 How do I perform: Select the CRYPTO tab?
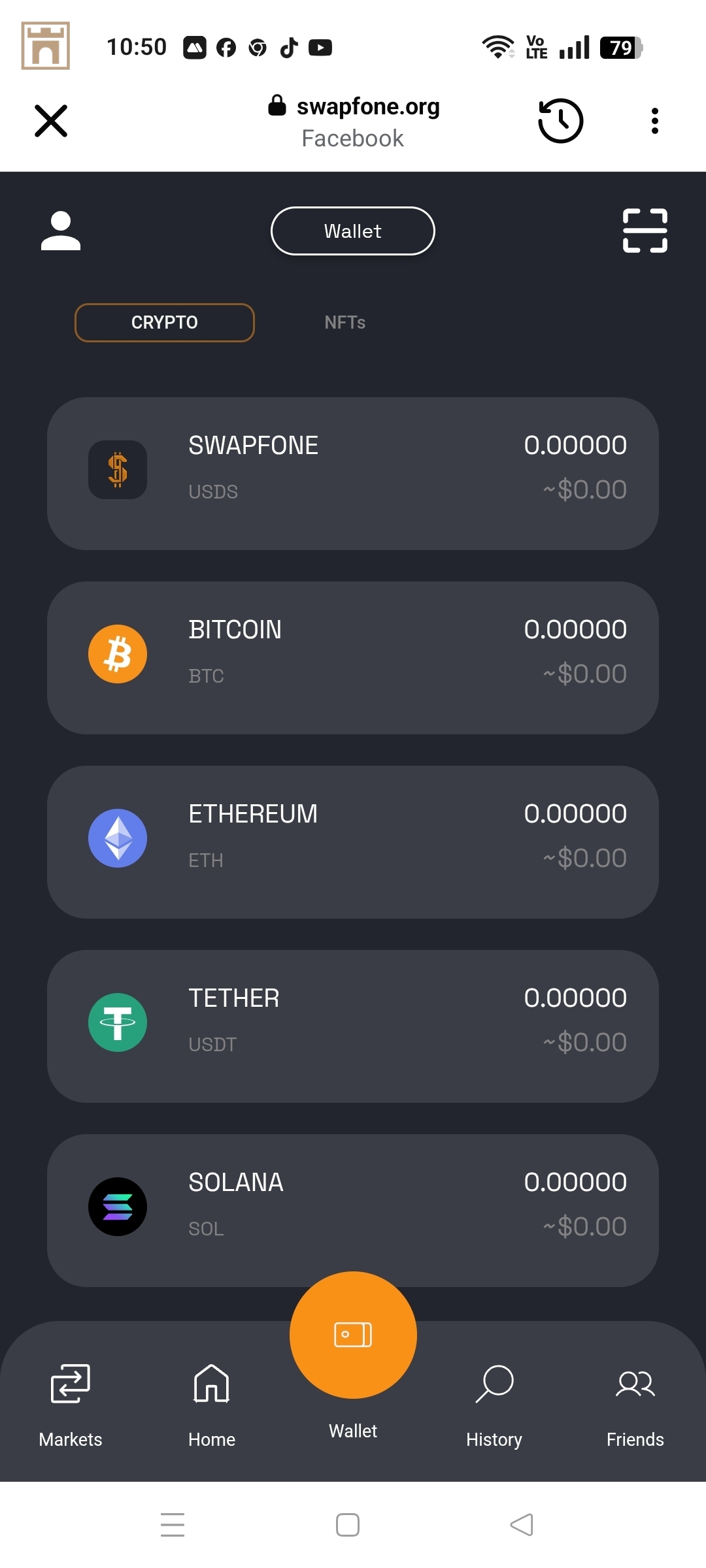[165, 323]
